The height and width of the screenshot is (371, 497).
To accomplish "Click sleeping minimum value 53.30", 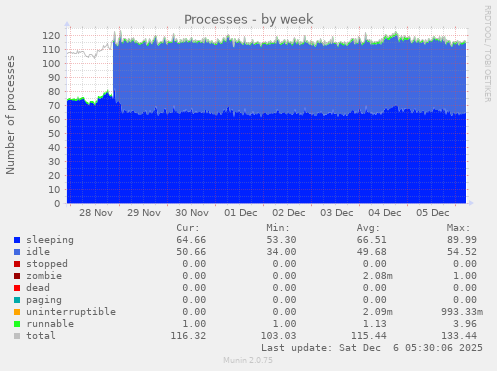I will 281,240.
